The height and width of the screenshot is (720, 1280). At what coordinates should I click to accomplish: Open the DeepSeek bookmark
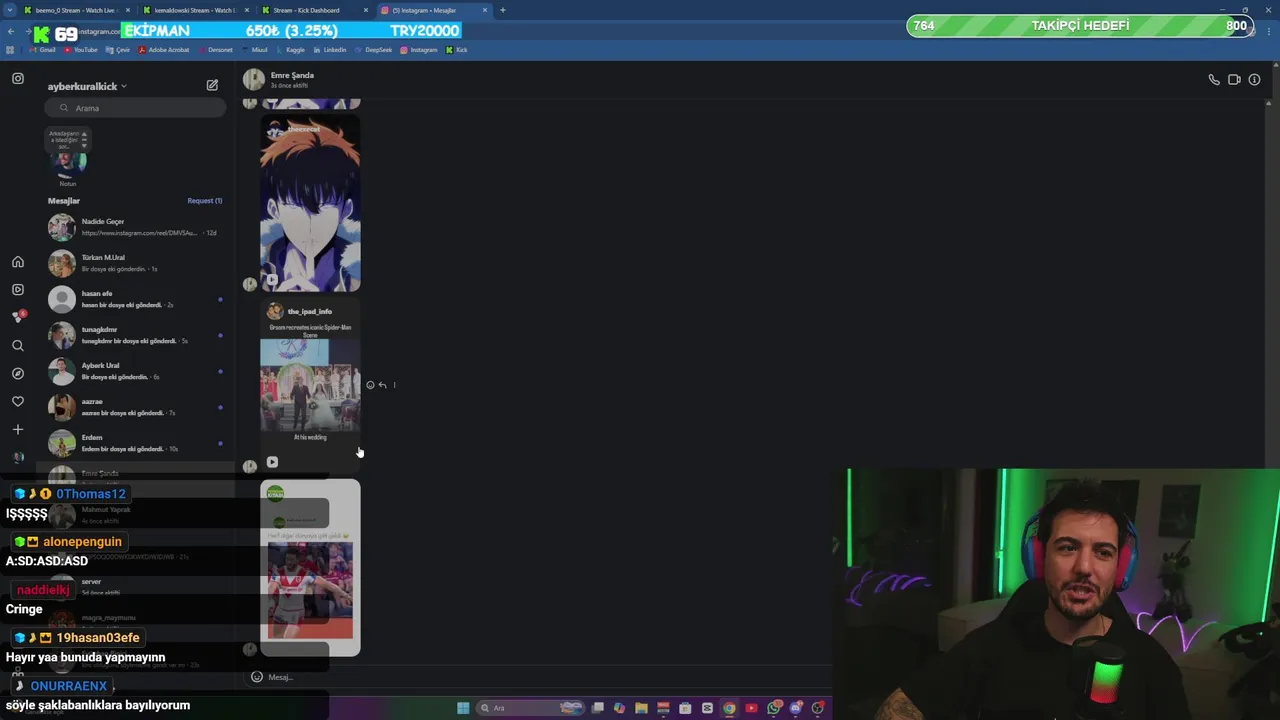coord(374,50)
